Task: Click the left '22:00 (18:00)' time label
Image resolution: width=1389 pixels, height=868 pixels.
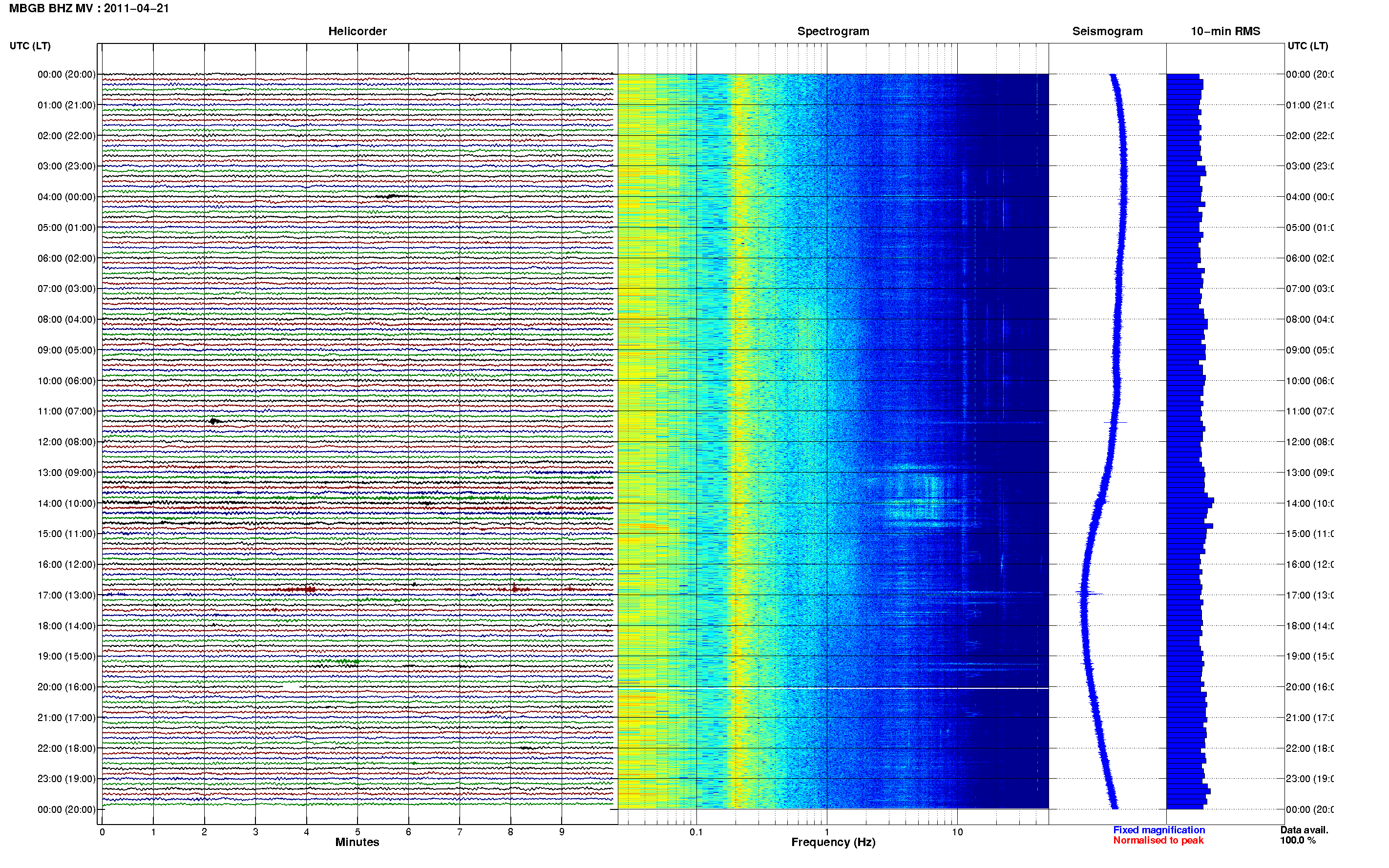Action: pyautogui.click(x=66, y=748)
